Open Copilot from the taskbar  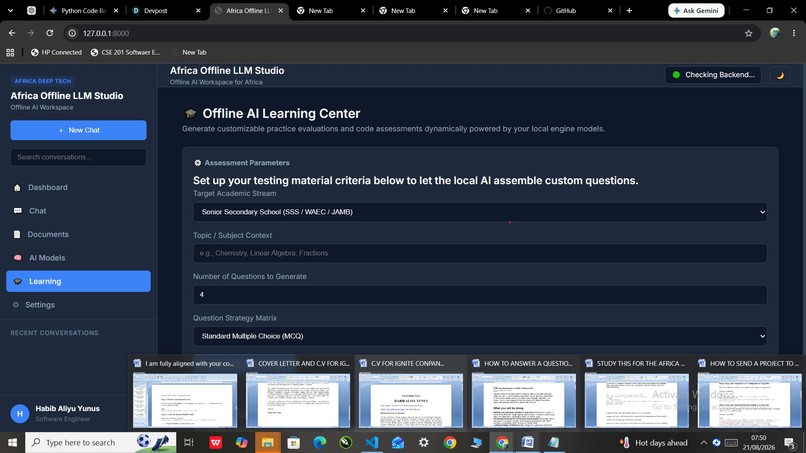[242, 442]
